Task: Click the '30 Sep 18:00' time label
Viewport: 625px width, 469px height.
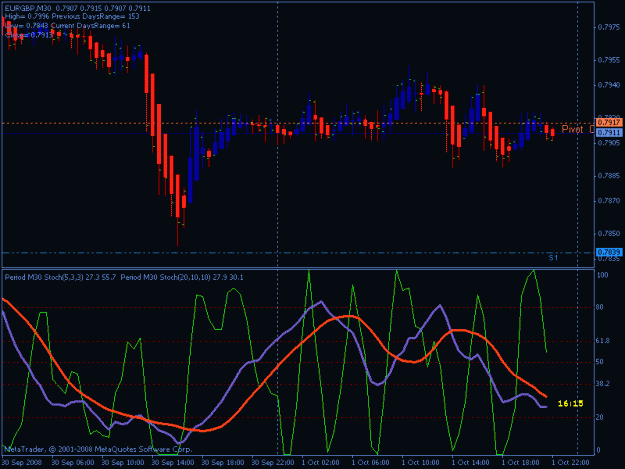Action: 223,463
